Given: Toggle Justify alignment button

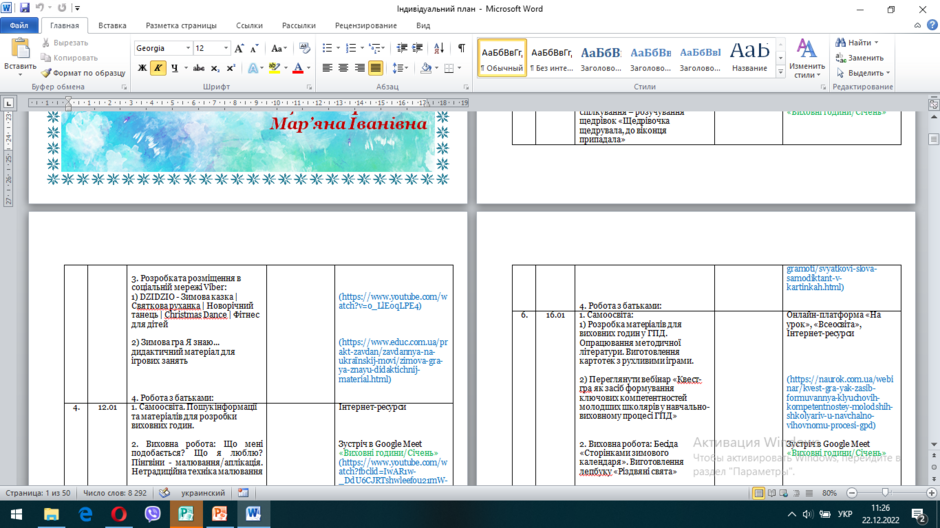Looking at the screenshot, I should 375,68.
